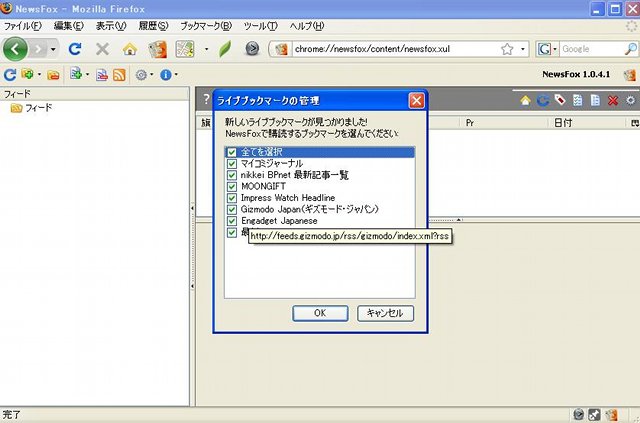
Task: Delete articles with the red X icon
Action: pyautogui.click(x=613, y=100)
